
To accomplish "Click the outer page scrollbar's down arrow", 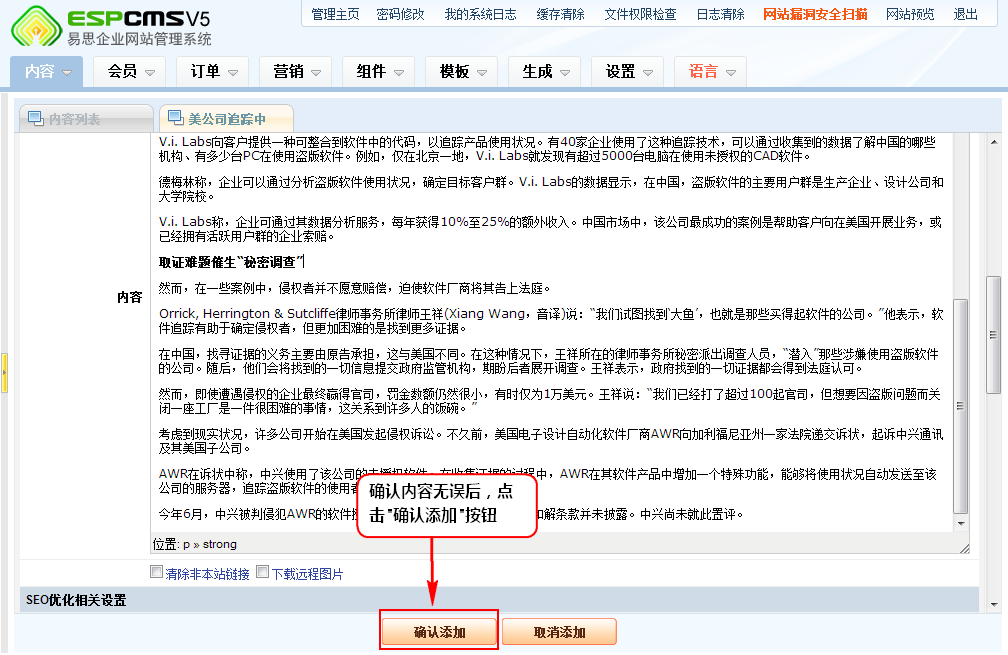I will pyautogui.click(x=994, y=604).
